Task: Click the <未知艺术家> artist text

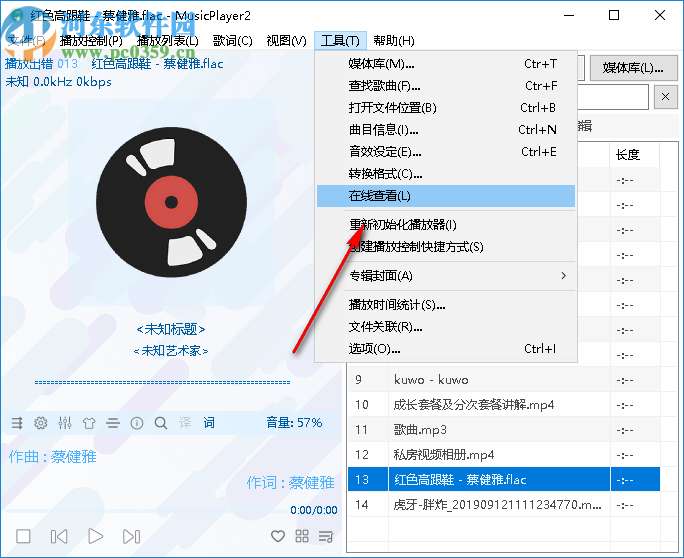Action: click(171, 351)
